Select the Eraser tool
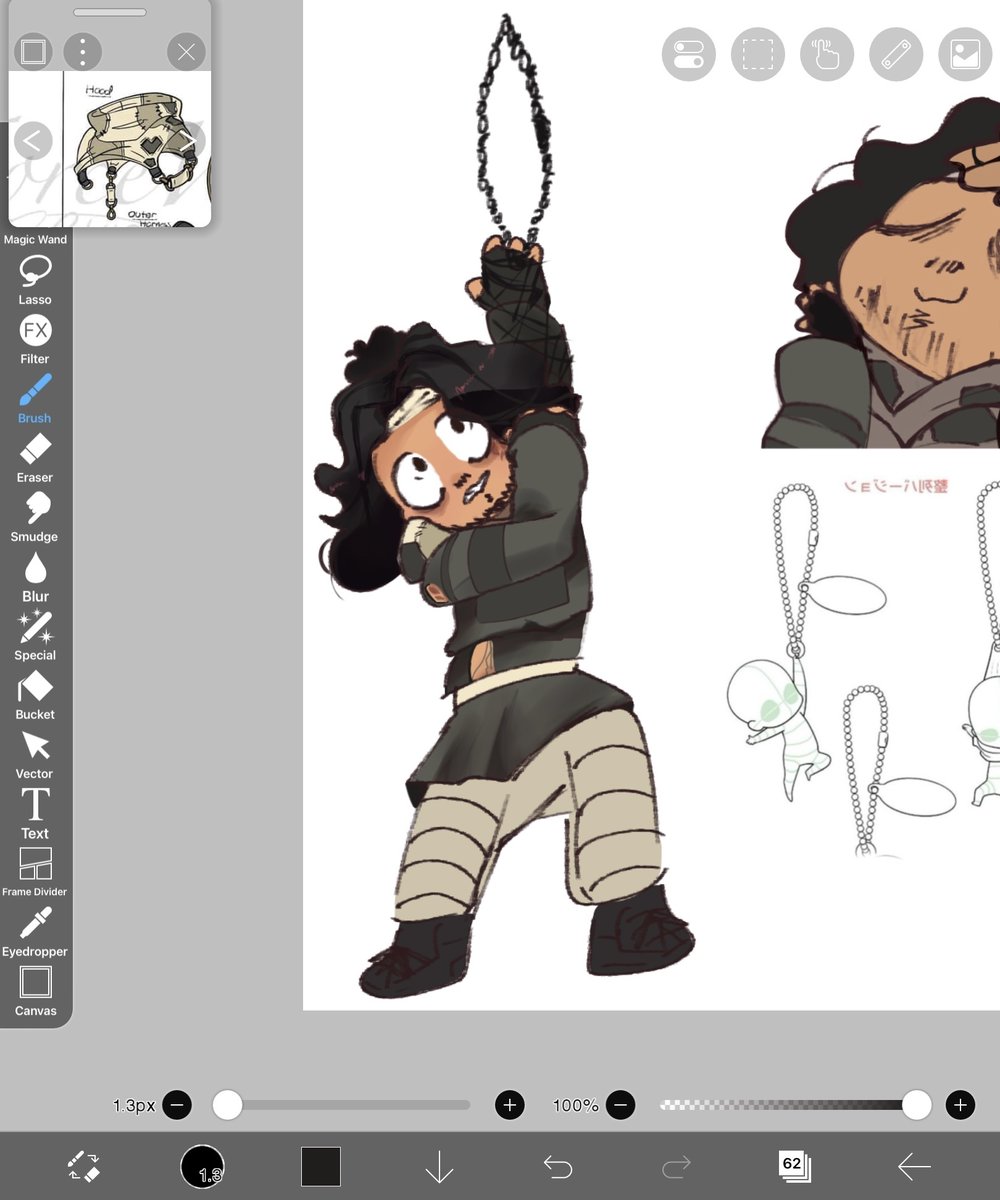Screen dimensions: 1000x1200 (35, 457)
